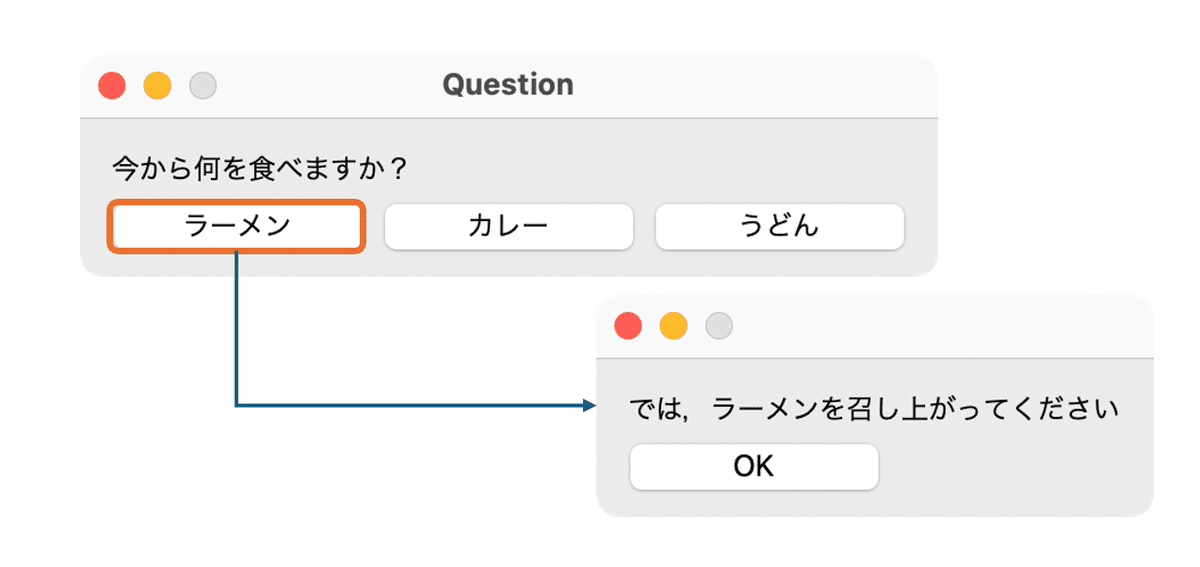Choose the ラーメン answer button
The width and height of the screenshot is (1200, 567).
click(x=237, y=227)
